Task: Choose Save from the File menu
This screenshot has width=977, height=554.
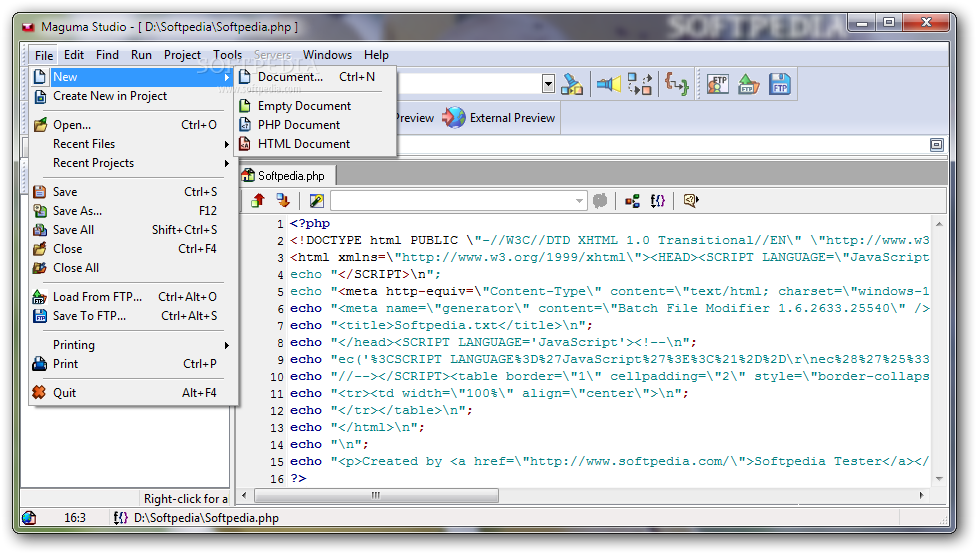Action: pyautogui.click(x=133, y=192)
